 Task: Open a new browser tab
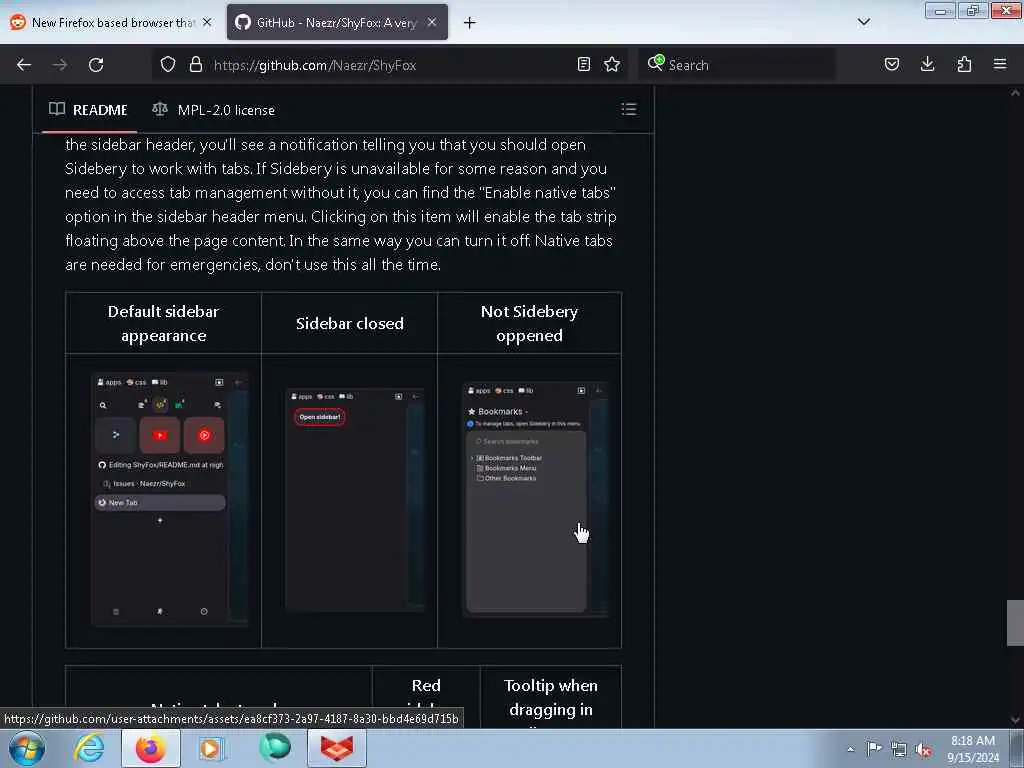pyautogui.click(x=470, y=23)
